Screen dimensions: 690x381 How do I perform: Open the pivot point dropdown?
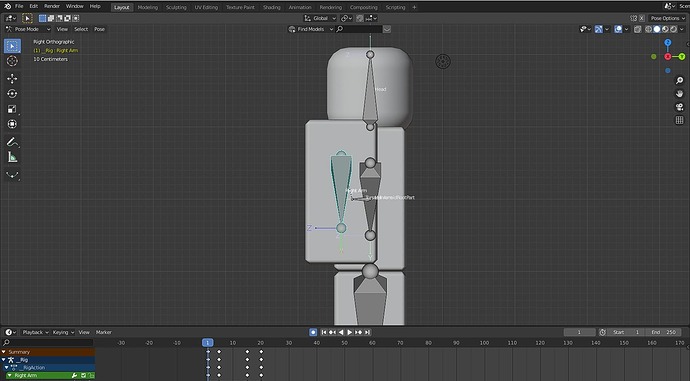coord(346,18)
